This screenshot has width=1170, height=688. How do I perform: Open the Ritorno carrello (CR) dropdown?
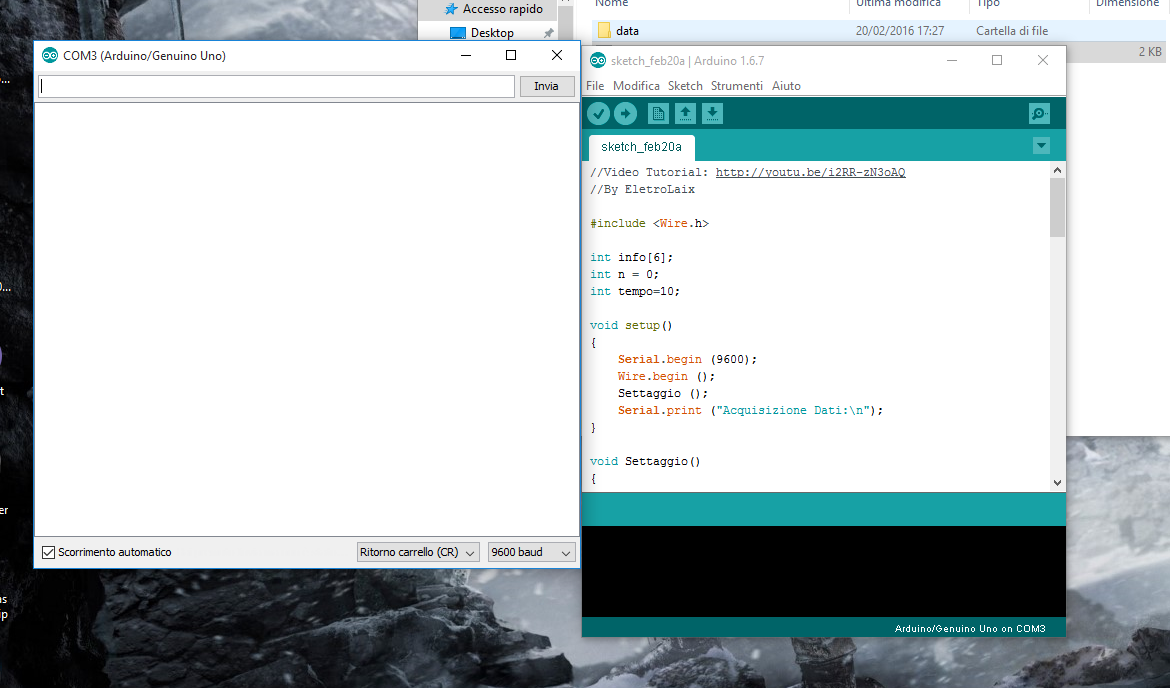pyautogui.click(x=417, y=551)
